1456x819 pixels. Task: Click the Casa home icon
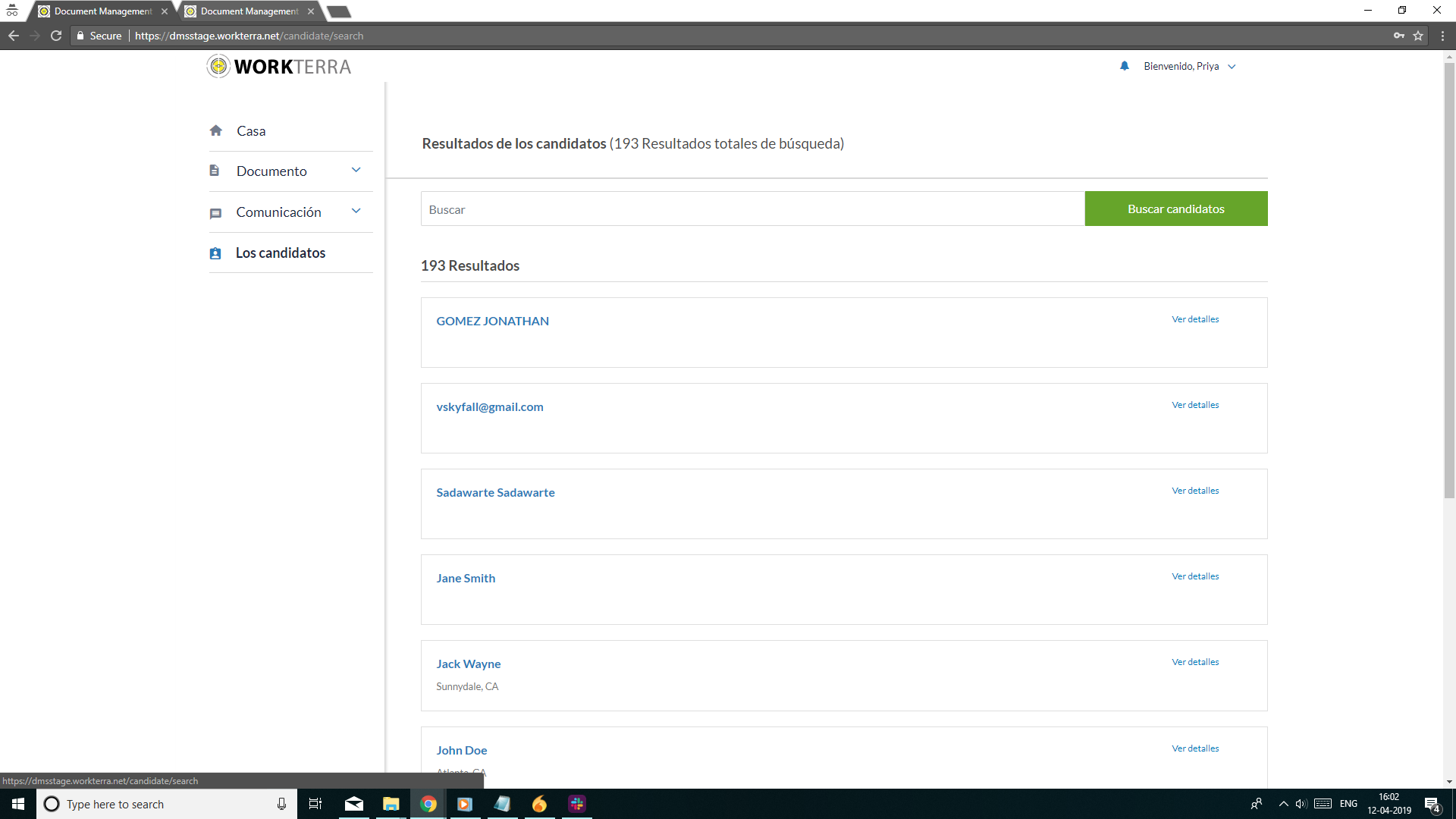216,130
